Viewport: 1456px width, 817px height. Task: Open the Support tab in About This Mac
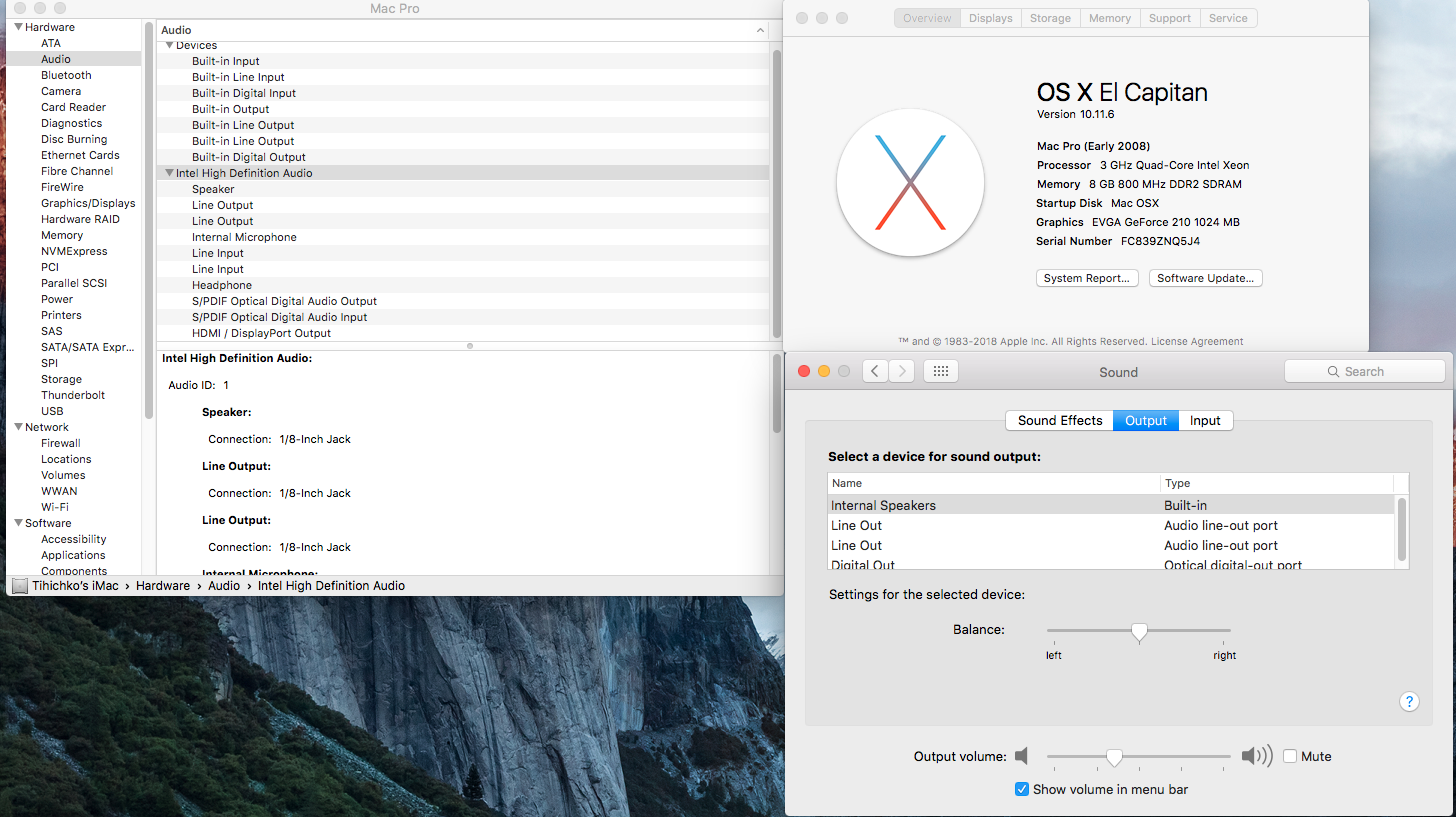(x=1170, y=18)
